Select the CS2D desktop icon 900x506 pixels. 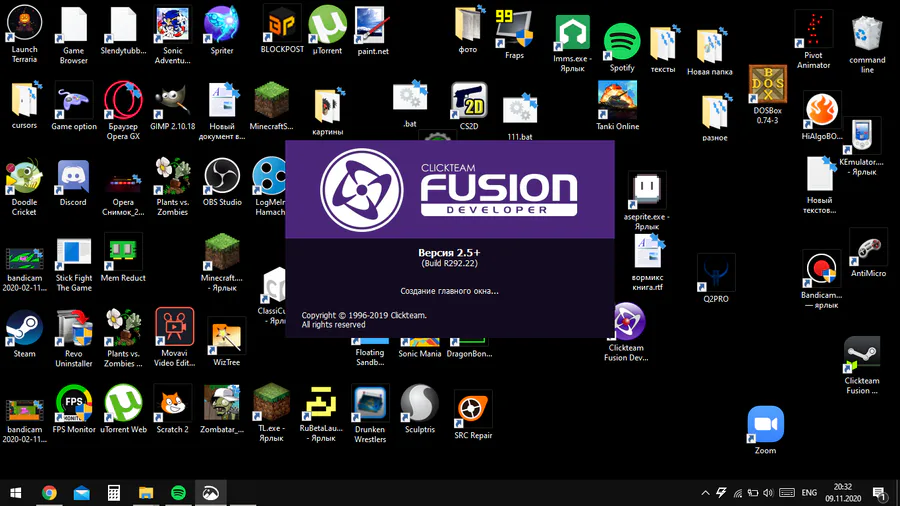click(x=468, y=100)
